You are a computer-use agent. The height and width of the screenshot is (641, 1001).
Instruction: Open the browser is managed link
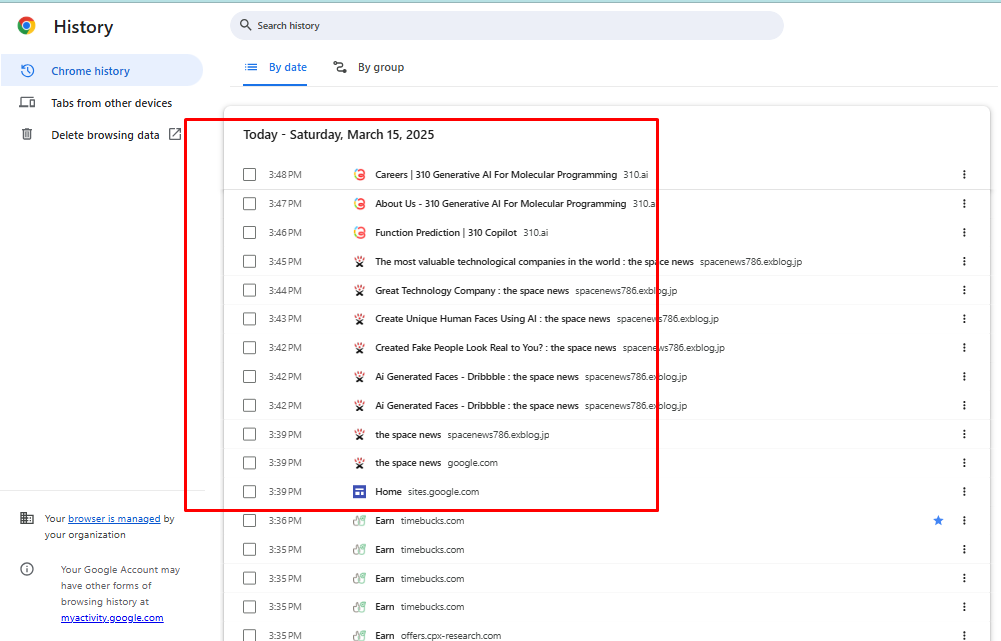(114, 518)
